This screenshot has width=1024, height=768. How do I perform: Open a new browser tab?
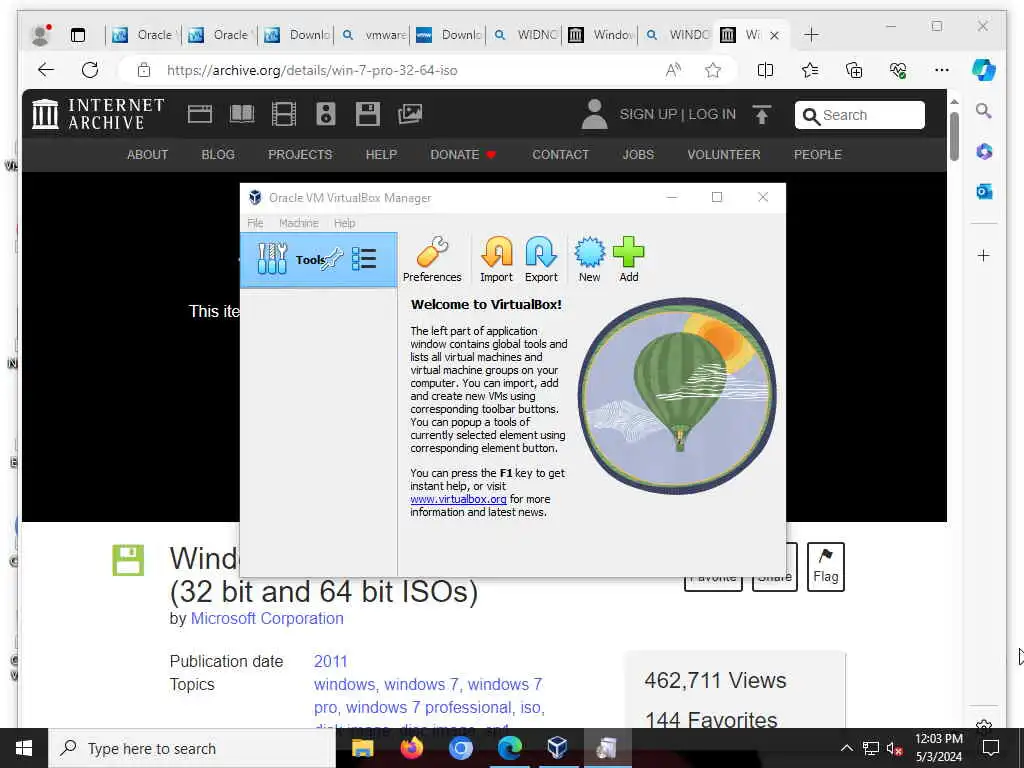(x=811, y=35)
